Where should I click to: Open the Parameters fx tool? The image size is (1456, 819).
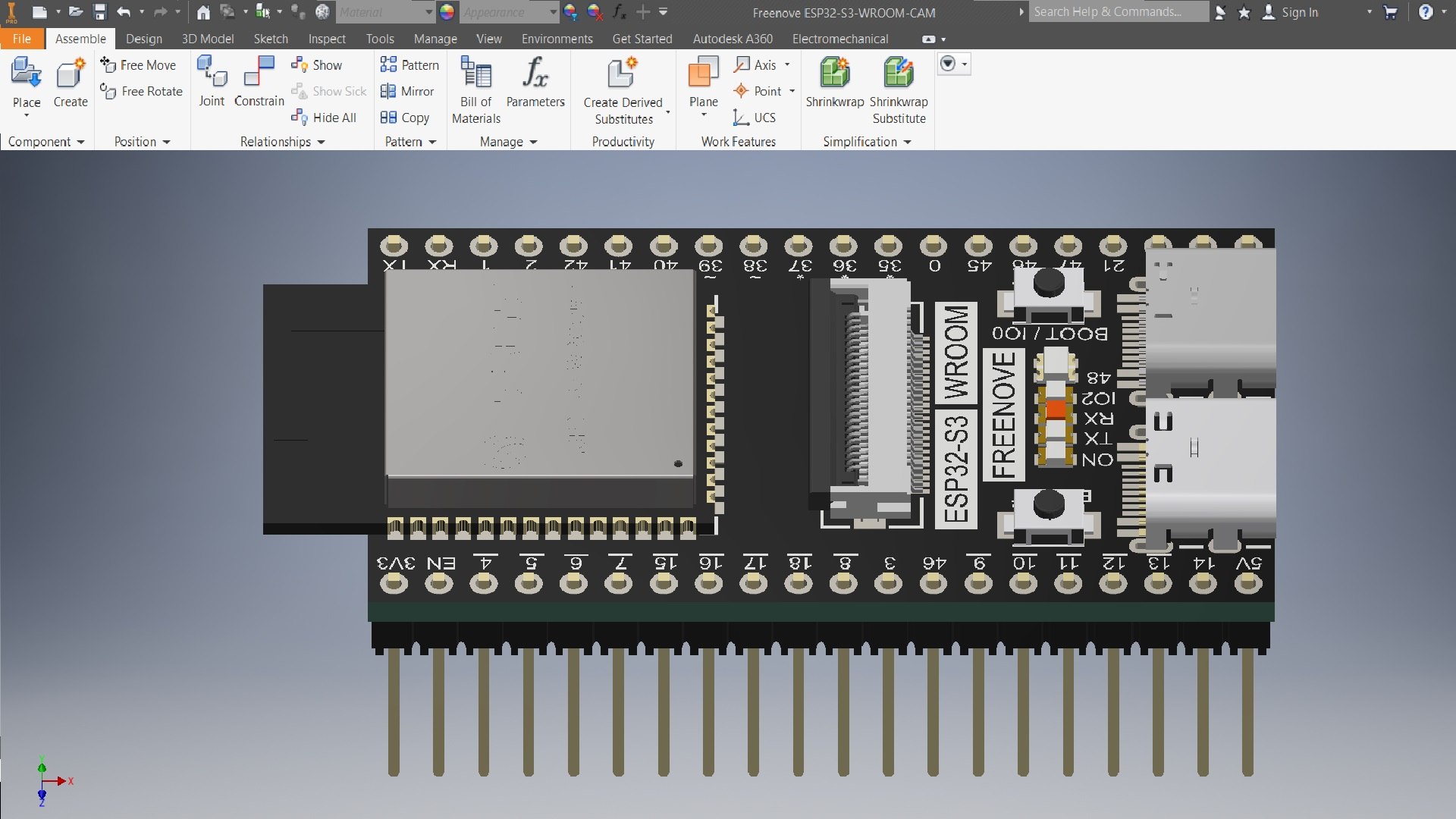[x=535, y=82]
